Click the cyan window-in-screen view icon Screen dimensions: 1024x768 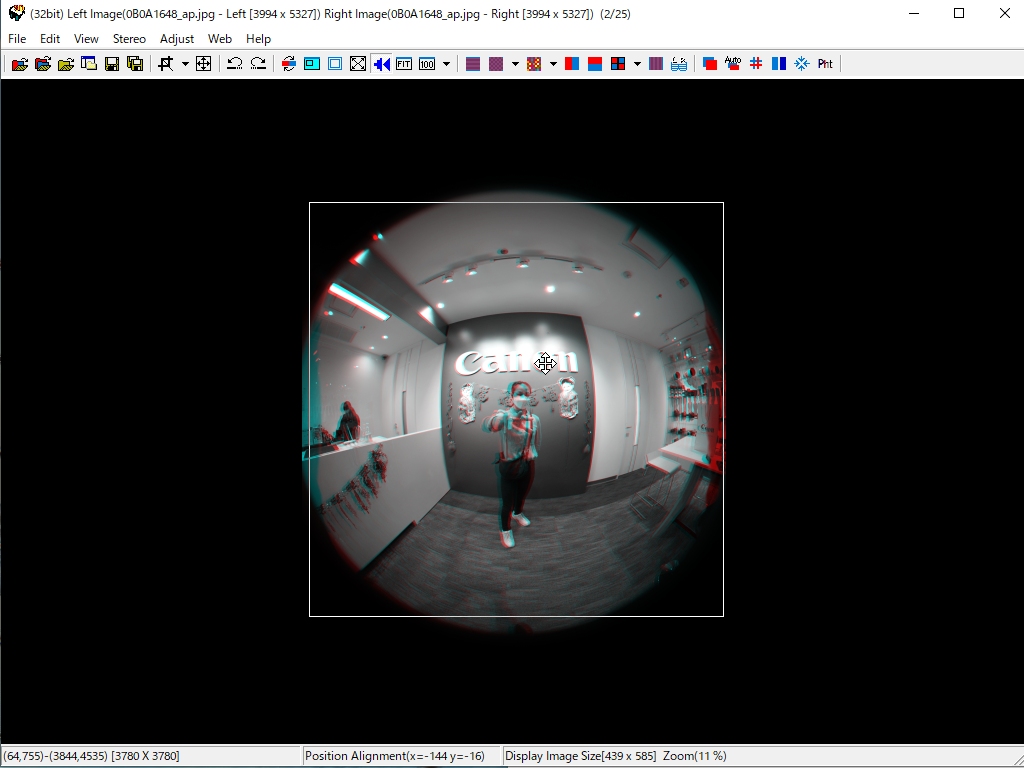[312, 63]
